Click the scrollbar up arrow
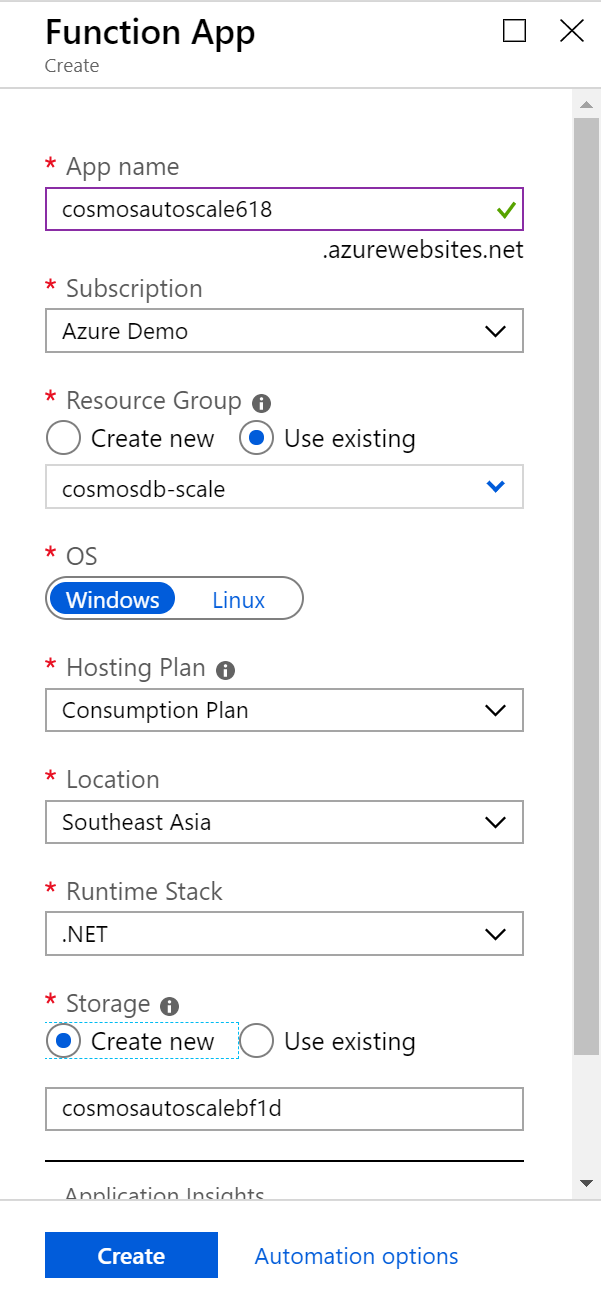Viewport: 601px width, 1302px height. (x=587, y=104)
